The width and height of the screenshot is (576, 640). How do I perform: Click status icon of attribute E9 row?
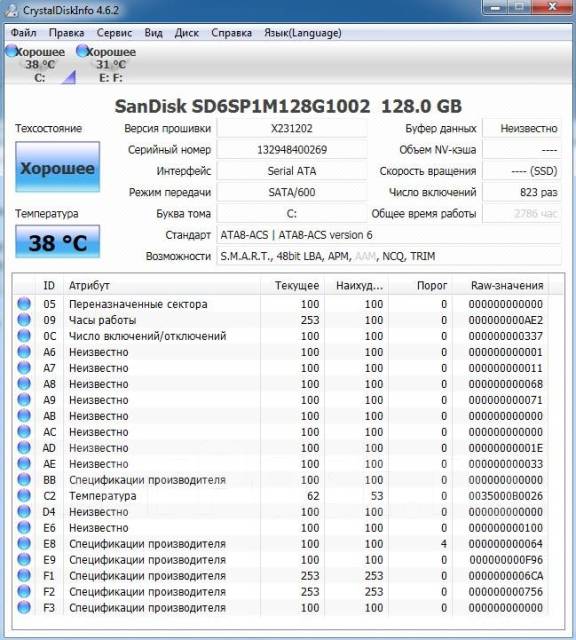coord(24,559)
